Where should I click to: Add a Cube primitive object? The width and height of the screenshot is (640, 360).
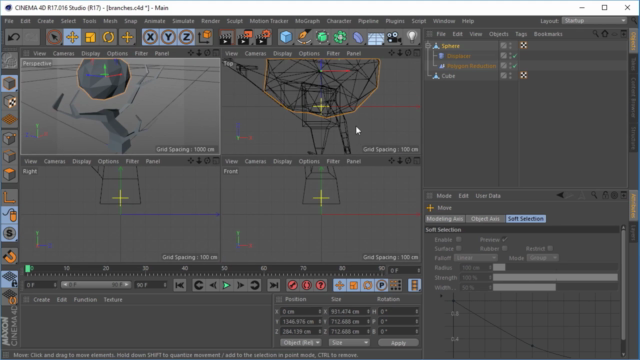(x=286, y=37)
